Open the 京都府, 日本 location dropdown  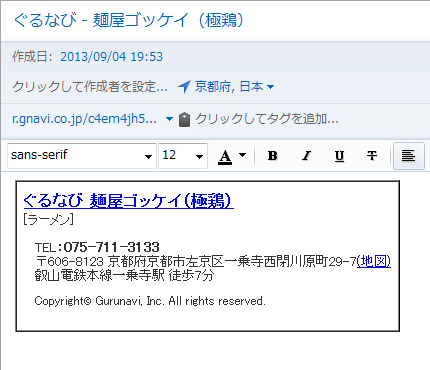click(234, 87)
